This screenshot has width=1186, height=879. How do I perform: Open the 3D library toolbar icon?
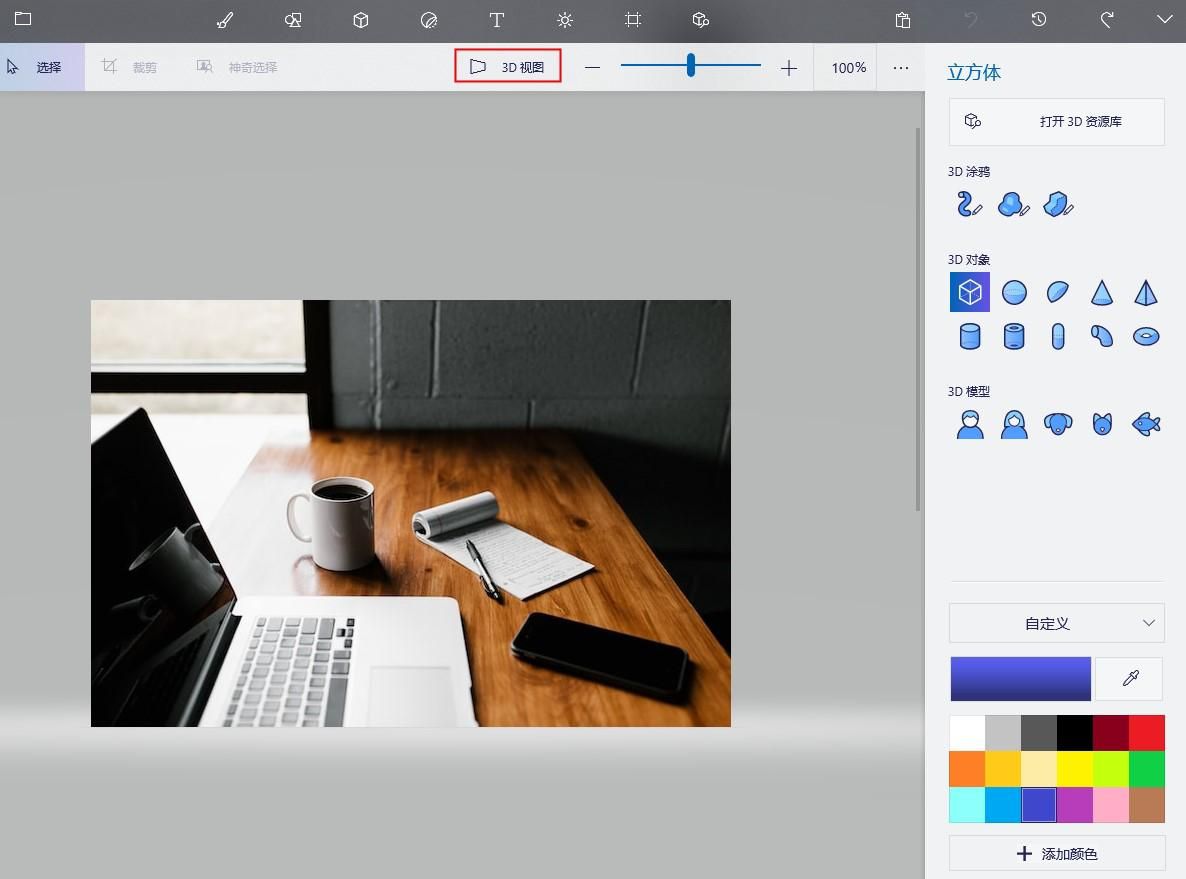700,20
